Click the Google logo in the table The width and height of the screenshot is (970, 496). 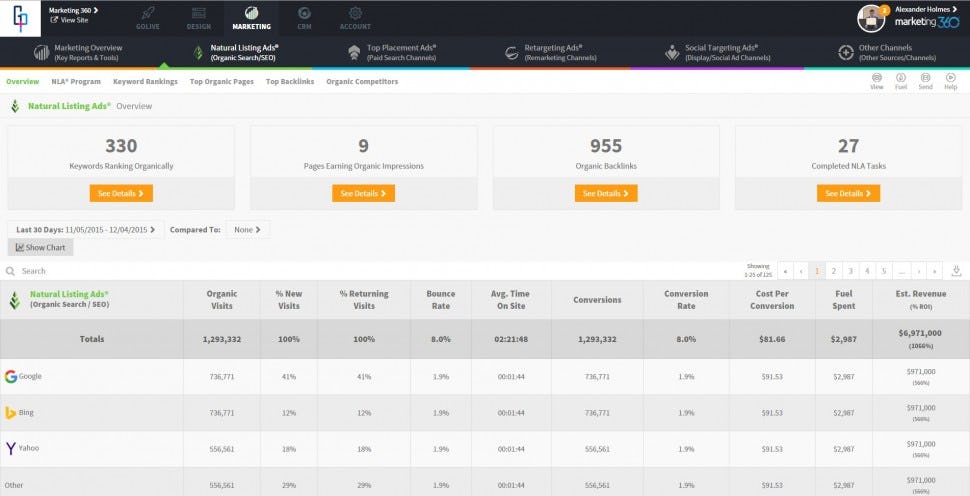pos(11,376)
